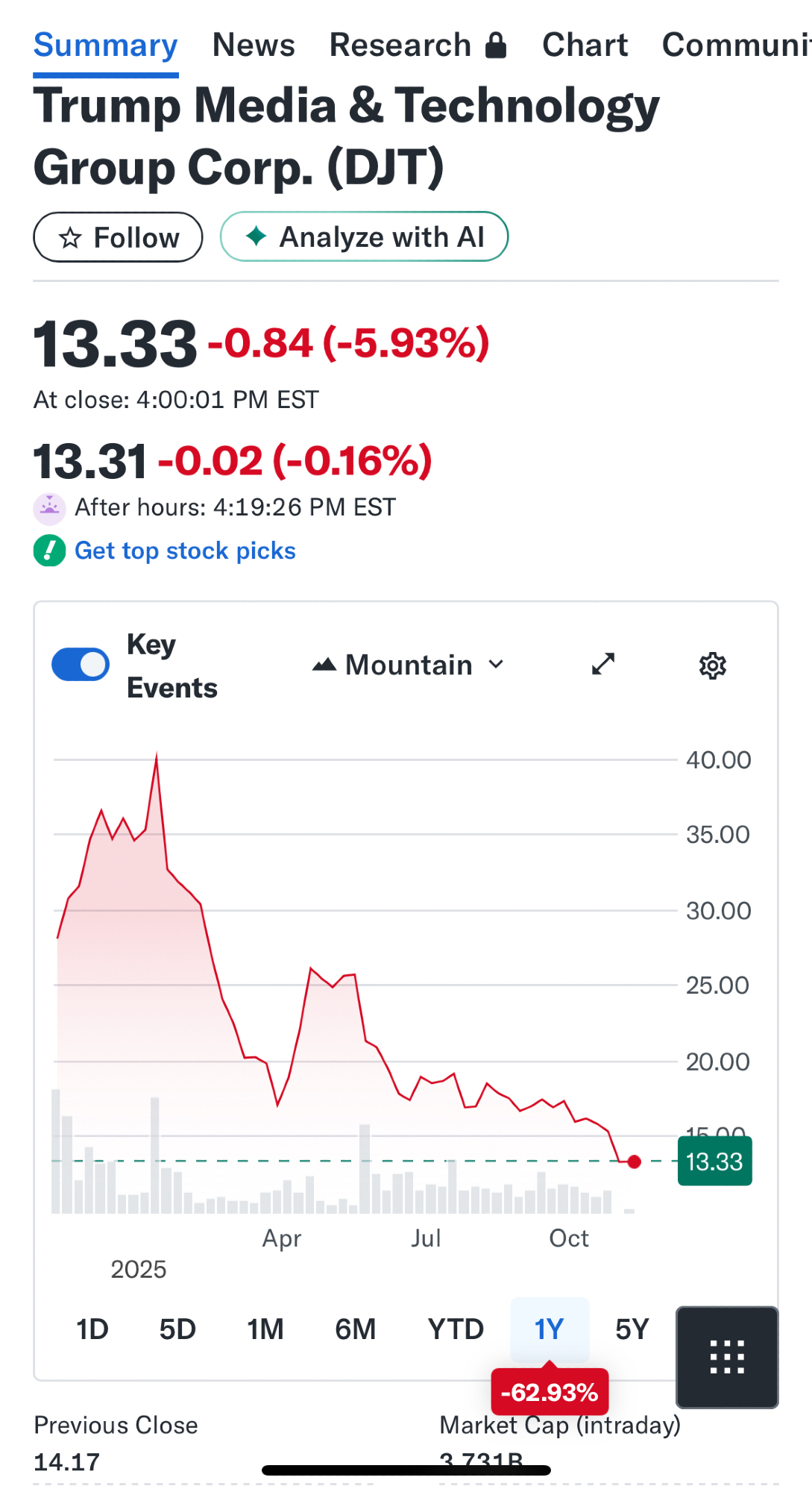Click the red current price dot on chart
Viewport: 812px width, 1492px height.
click(x=635, y=1162)
